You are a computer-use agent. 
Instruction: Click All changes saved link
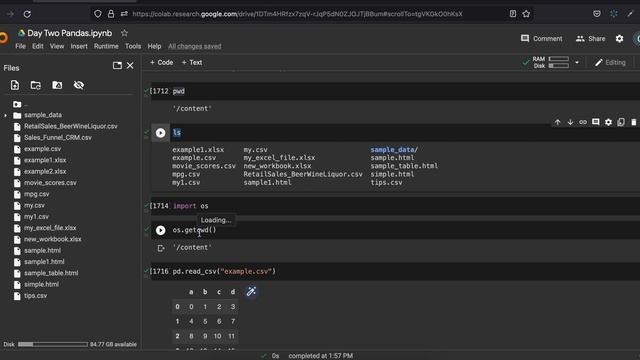(195, 47)
